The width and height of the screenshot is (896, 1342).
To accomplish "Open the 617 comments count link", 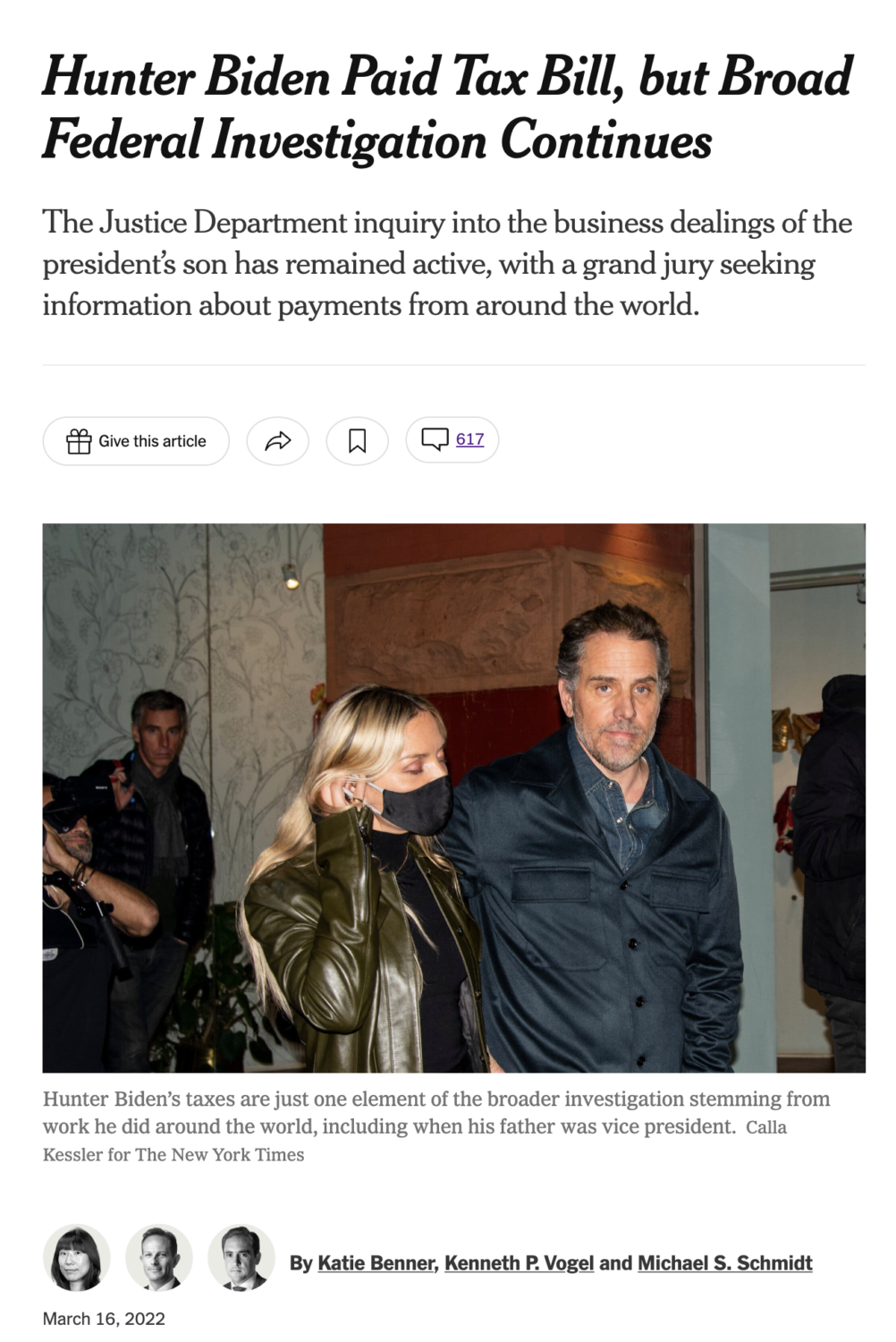I will (x=469, y=439).
